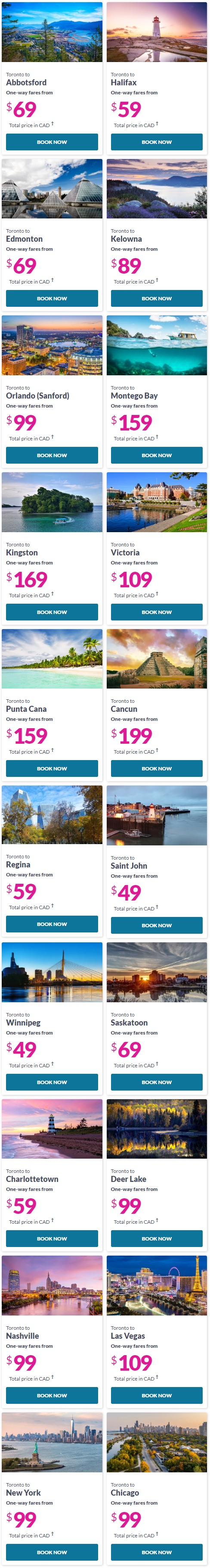The image size is (210, 1568).
Task: Click the Punta Cana beach image
Action: [52, 658]
